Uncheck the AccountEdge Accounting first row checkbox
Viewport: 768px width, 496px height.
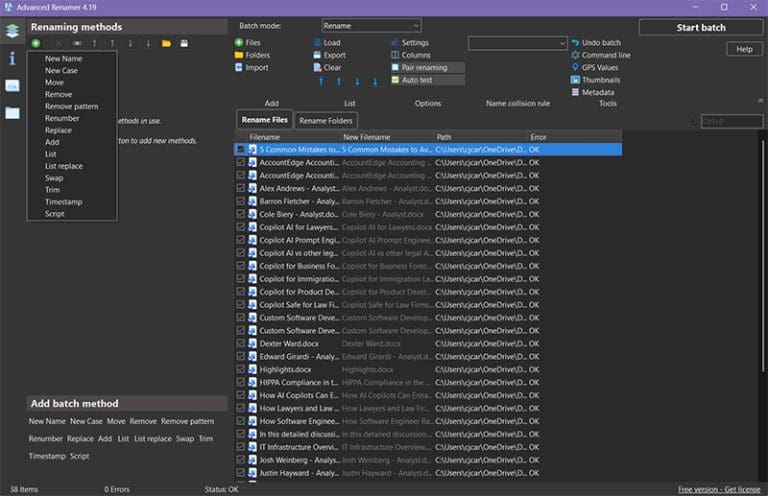pyautogui.click(x=240, y=162)
